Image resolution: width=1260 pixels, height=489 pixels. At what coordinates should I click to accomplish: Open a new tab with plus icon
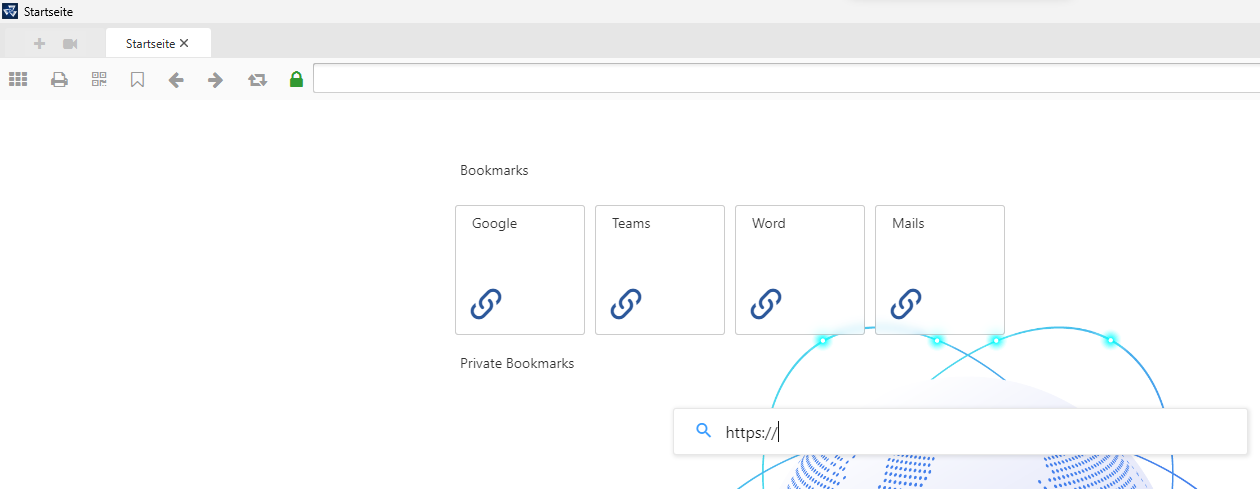[x=40, y=44]
